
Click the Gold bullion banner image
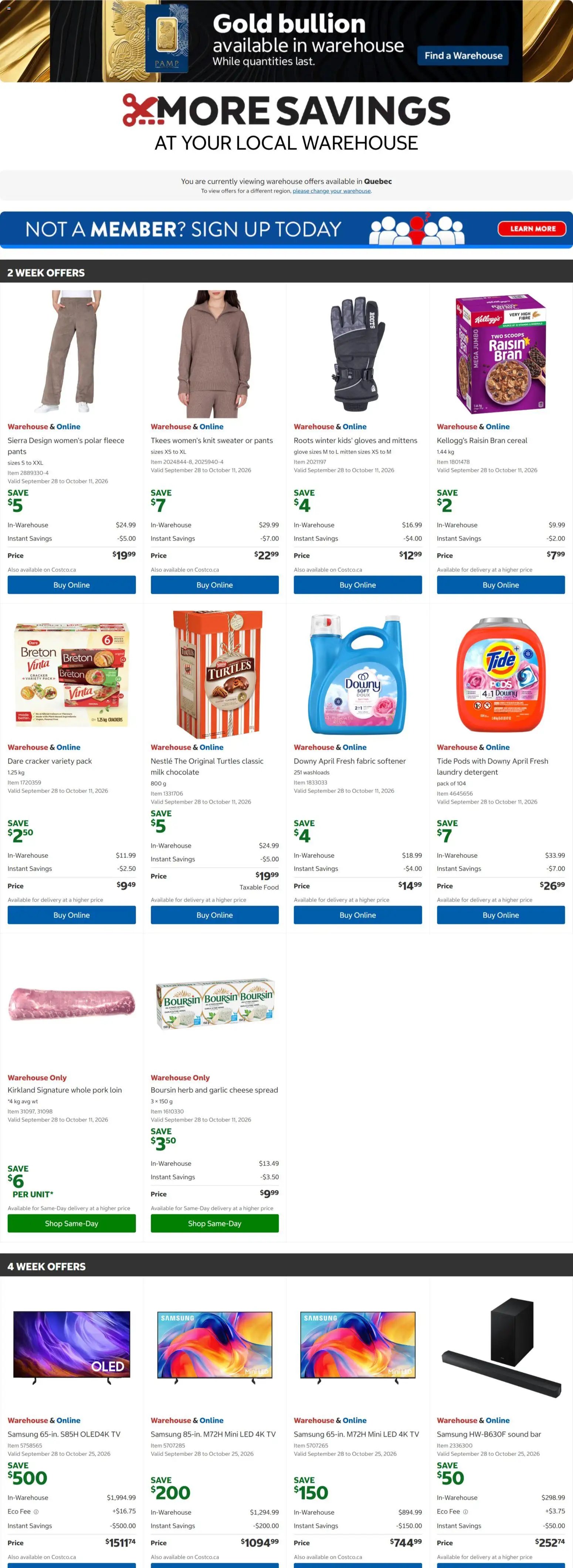click(x=286, y=41)
